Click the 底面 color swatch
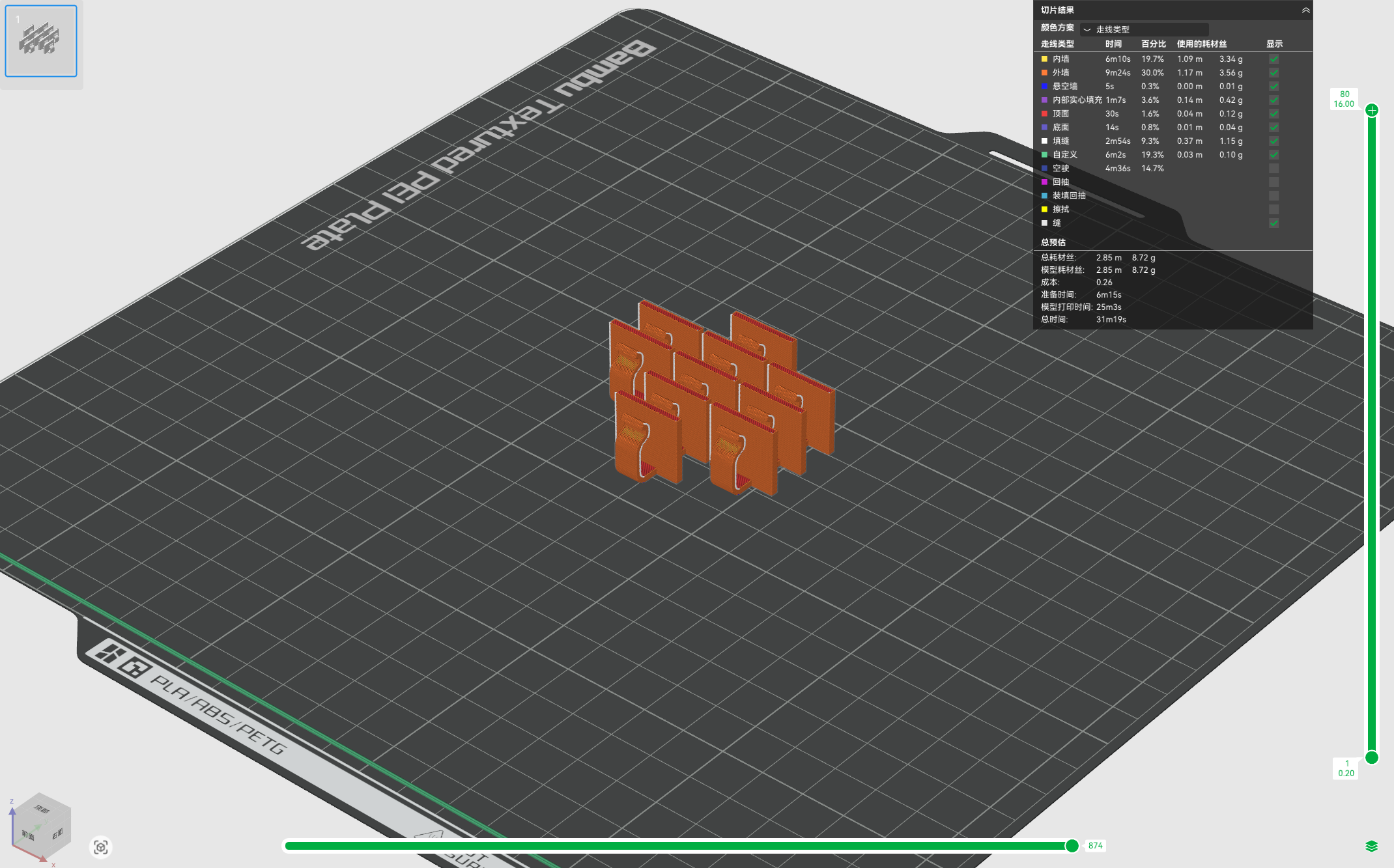The image size is (1394, 868). (x=1044, y=128)
